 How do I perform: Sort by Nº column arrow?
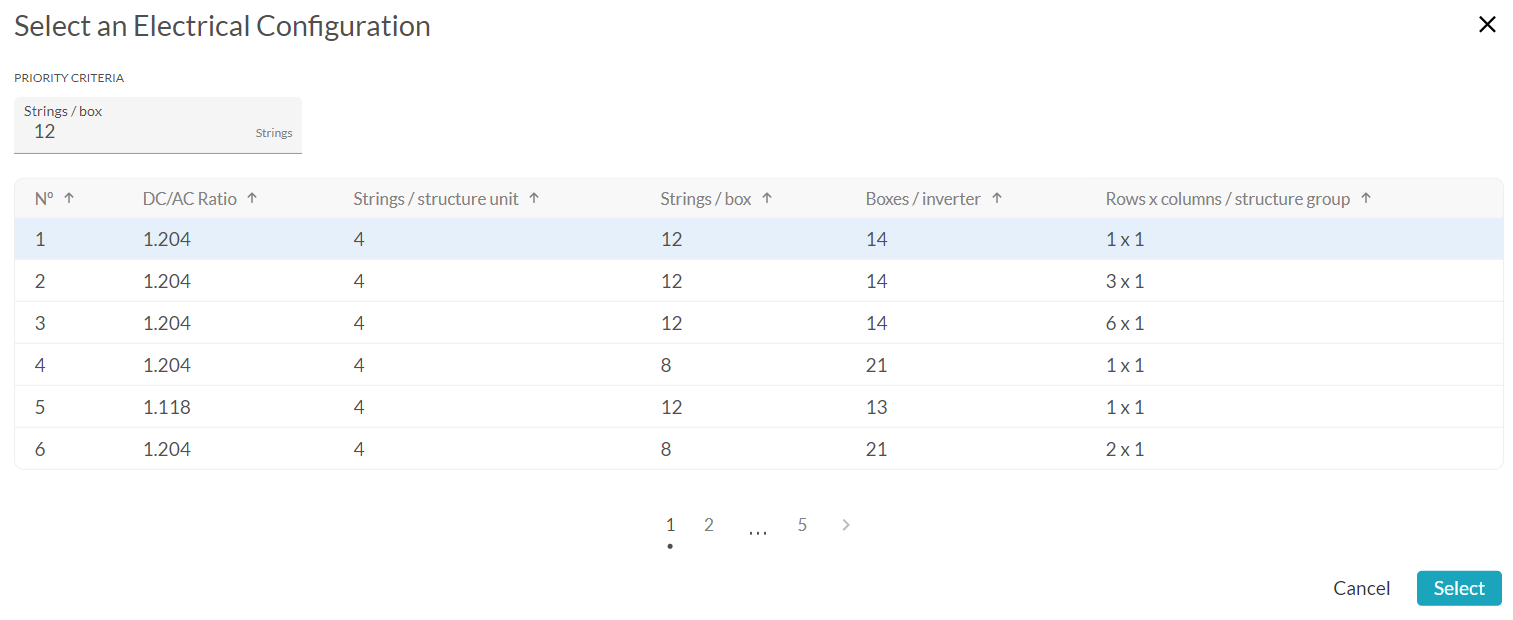pyautogui.click(x=69, y=198)
